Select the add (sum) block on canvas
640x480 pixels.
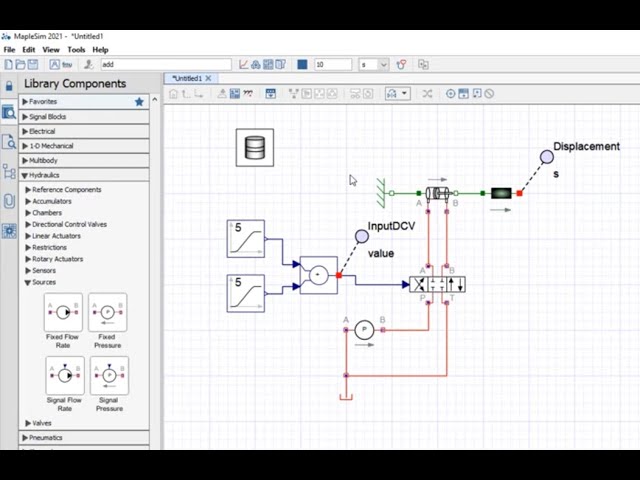(319, 275)
